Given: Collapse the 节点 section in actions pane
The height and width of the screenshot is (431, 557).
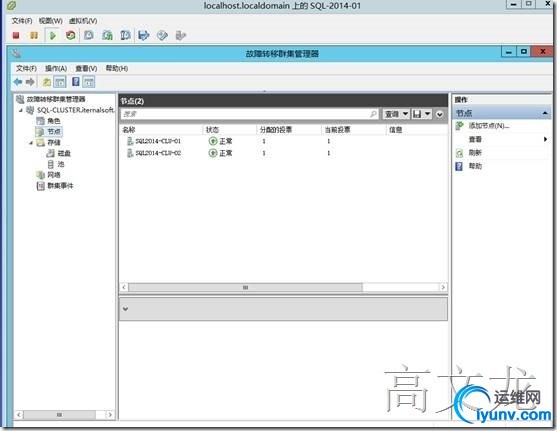Looking at the screenshot, I should 545,113.
